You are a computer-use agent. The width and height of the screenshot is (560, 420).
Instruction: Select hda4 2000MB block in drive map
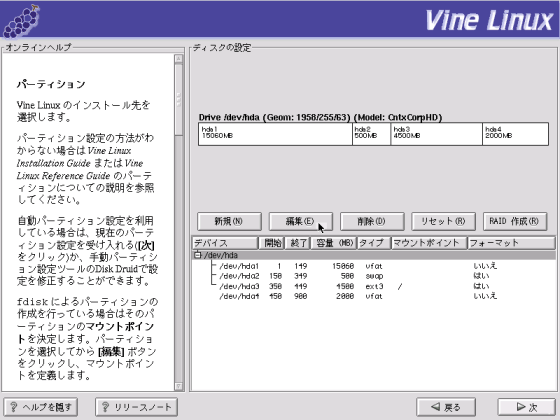click(x=515, y=134)
